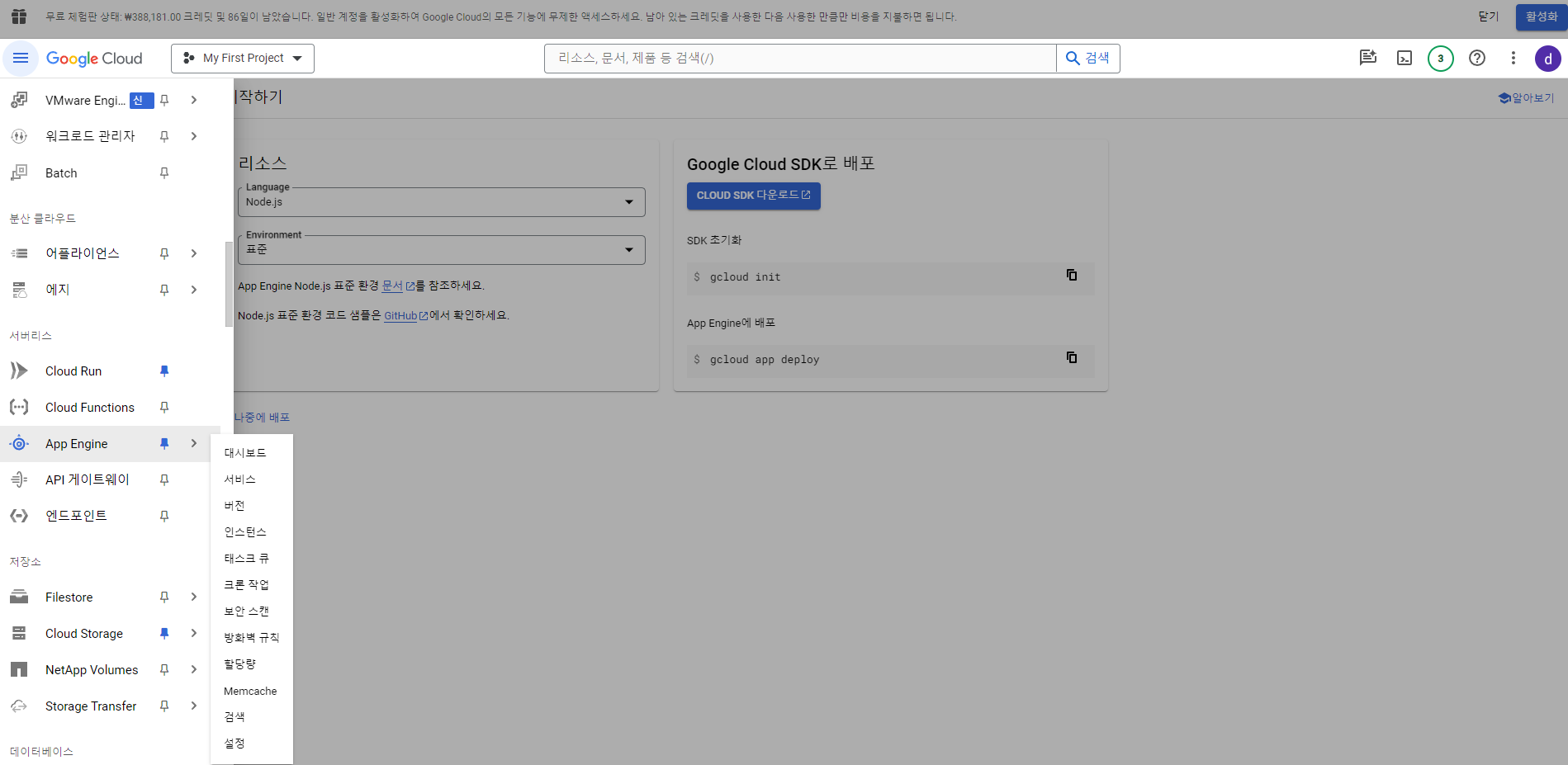
Task: Unpin App Engine from the menu
Action: coord(164,443)
